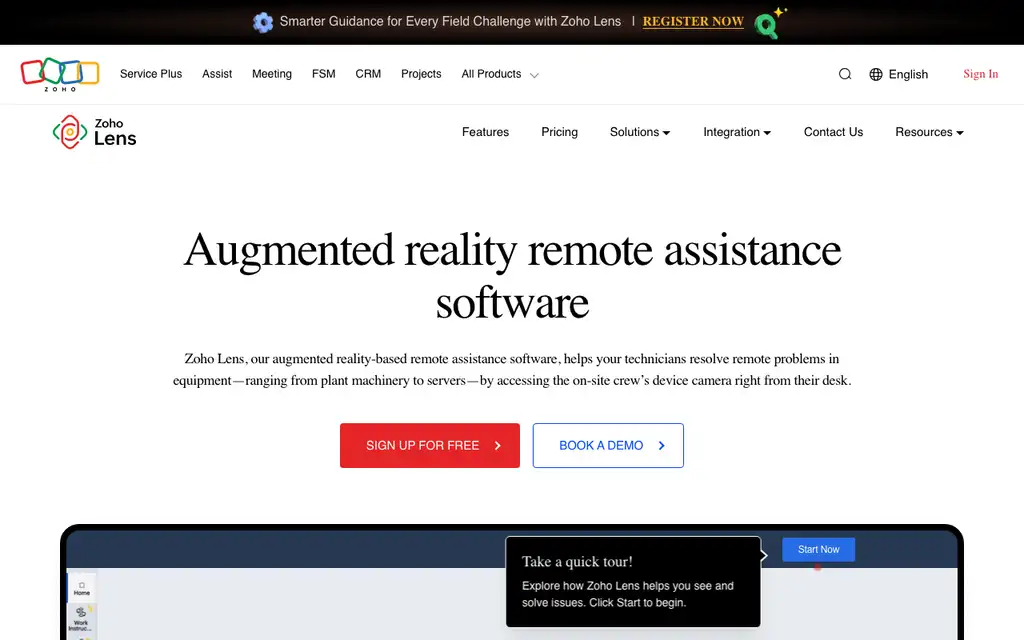Click the arrow inside Sign Up For Free
This screenshot has width=1024, height=640.
tap(498, 445)
